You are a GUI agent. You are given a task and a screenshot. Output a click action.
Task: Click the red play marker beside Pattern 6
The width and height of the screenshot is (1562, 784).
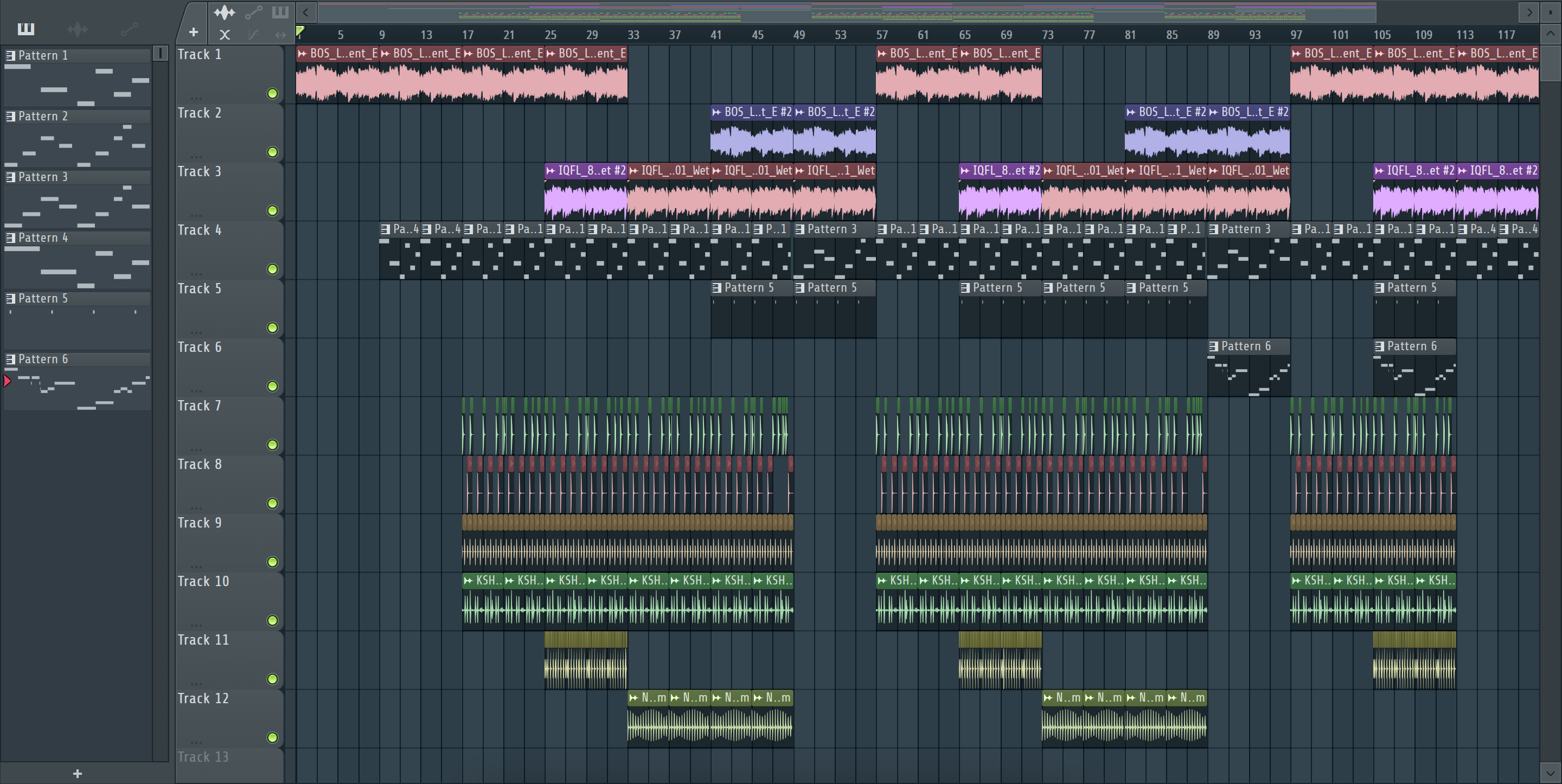coord(7,381)
